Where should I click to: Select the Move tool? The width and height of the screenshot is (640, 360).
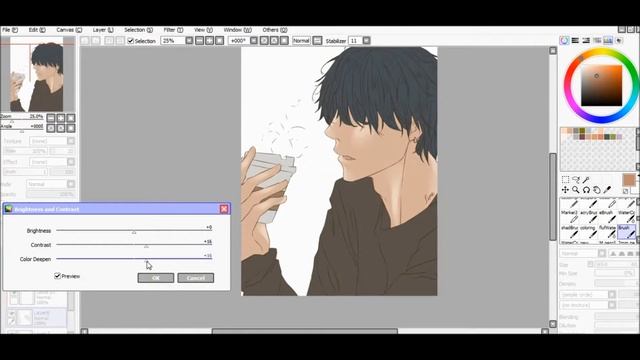click(565, 190)
